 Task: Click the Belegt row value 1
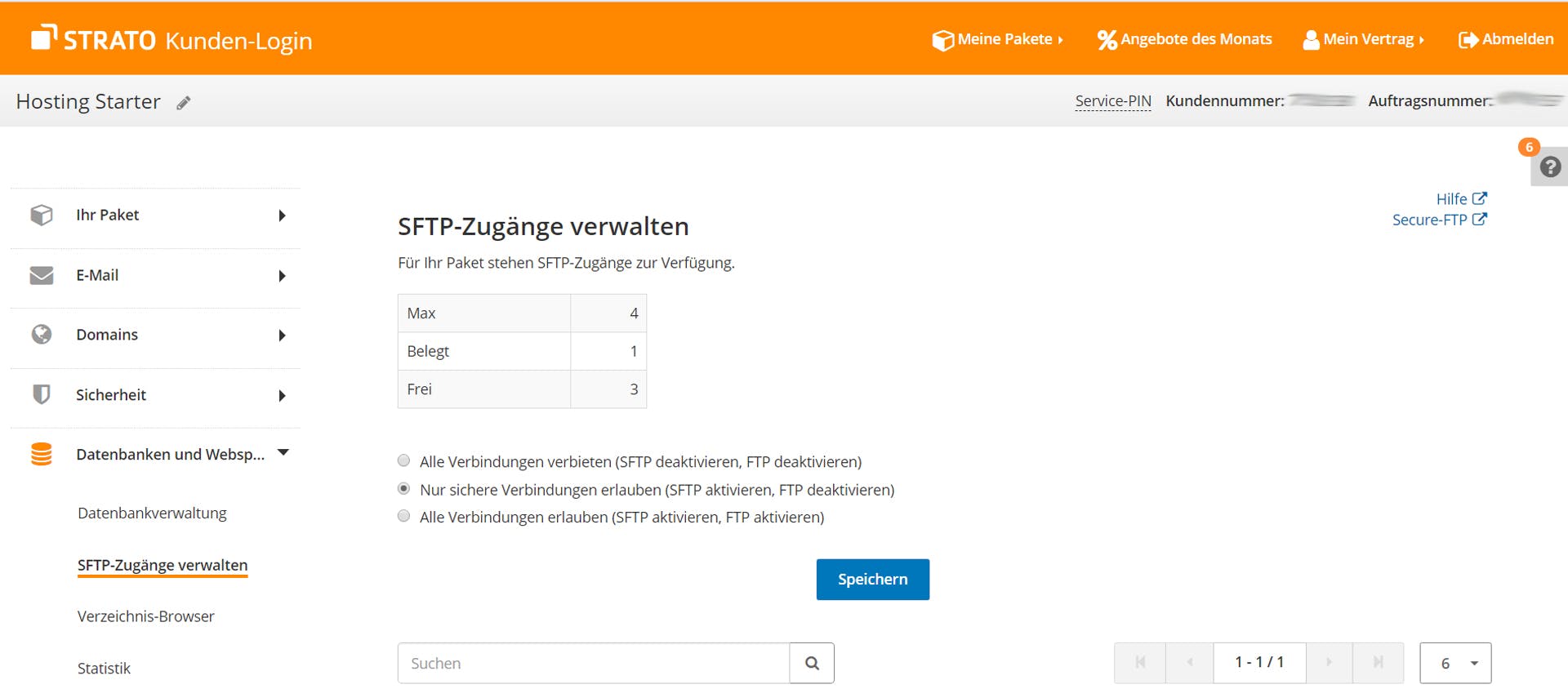[634, 351]
